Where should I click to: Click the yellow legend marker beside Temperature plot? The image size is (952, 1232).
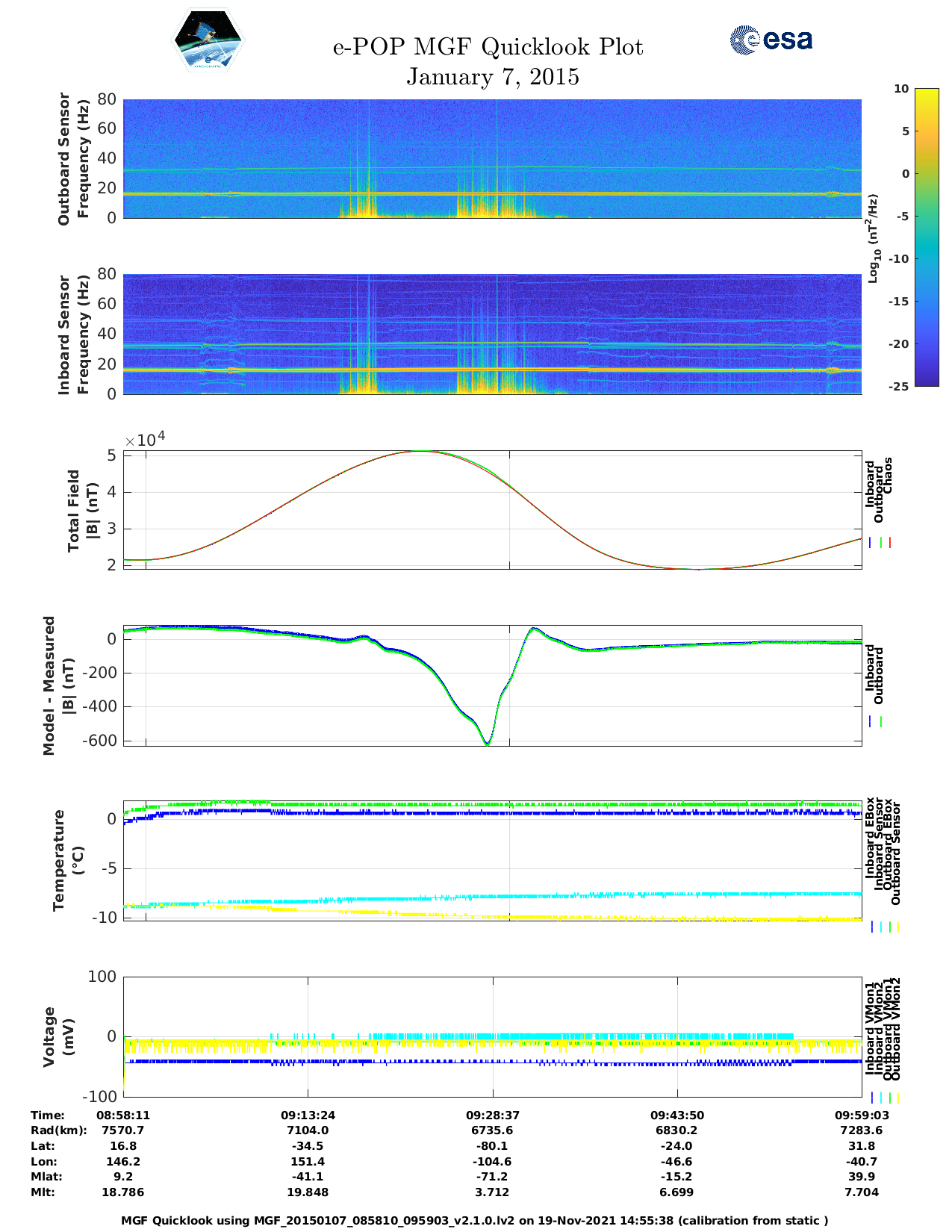click(897, 927)
